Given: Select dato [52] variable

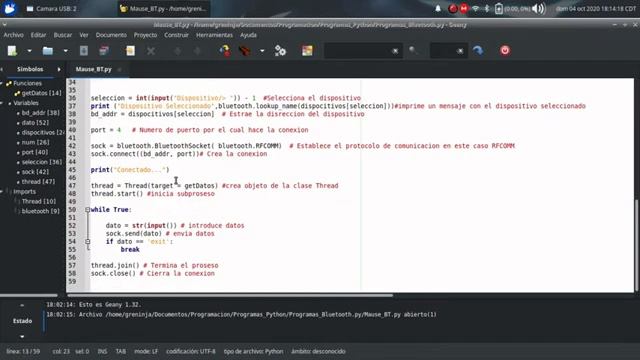Looking at the screenshot, I should (x=35, y=122).
